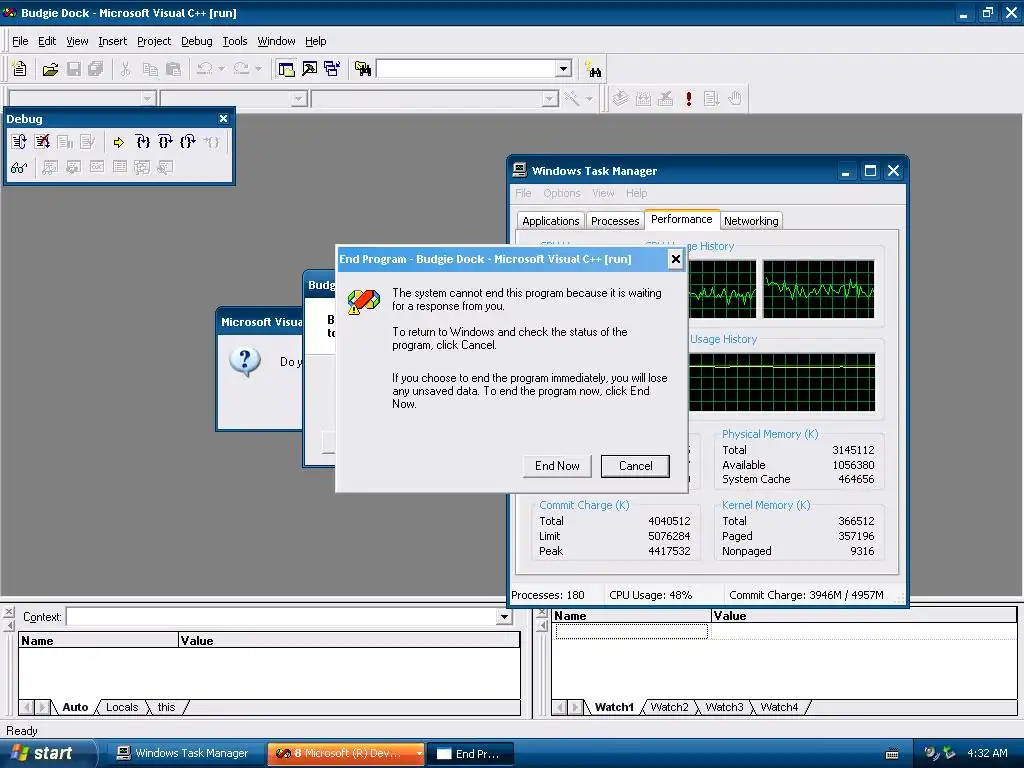1024x768 pixels.
Task: Open the WizardBar filter combo dropdown
Action: point(299,99)
